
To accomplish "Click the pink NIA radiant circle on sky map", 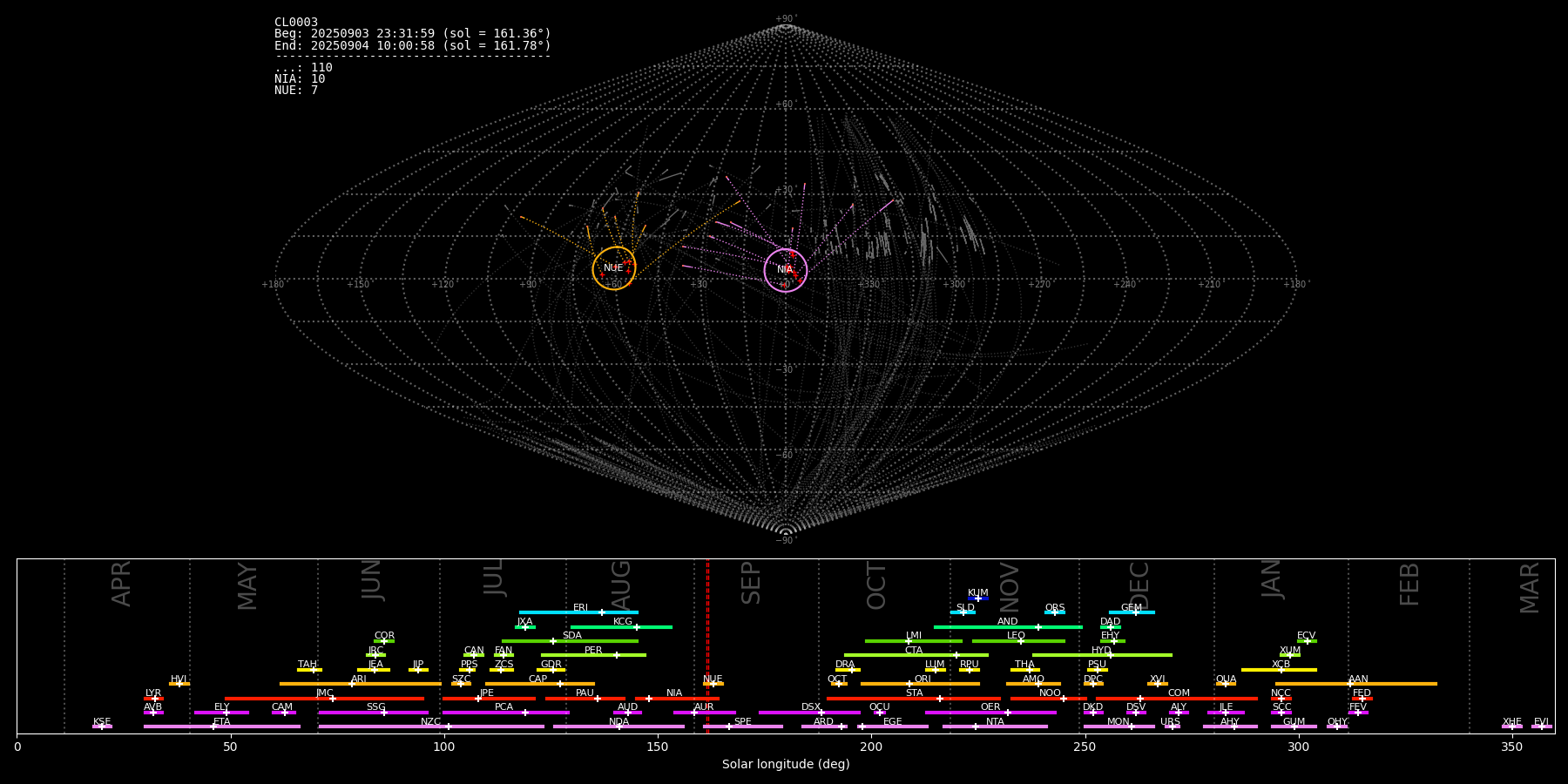I will click(786, 270).
